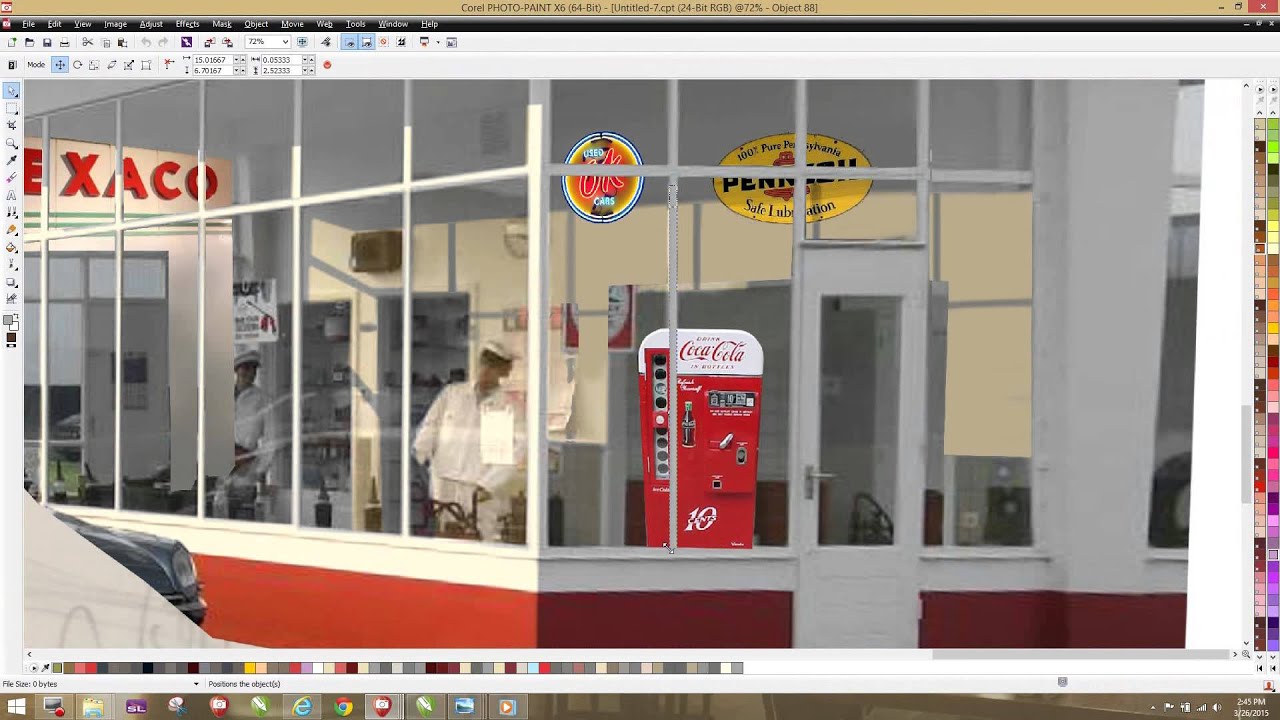The width and height of the screenshot is (1280, 720).
Task: Select the Eraser tool in toolbox
Action: (12, 177)
